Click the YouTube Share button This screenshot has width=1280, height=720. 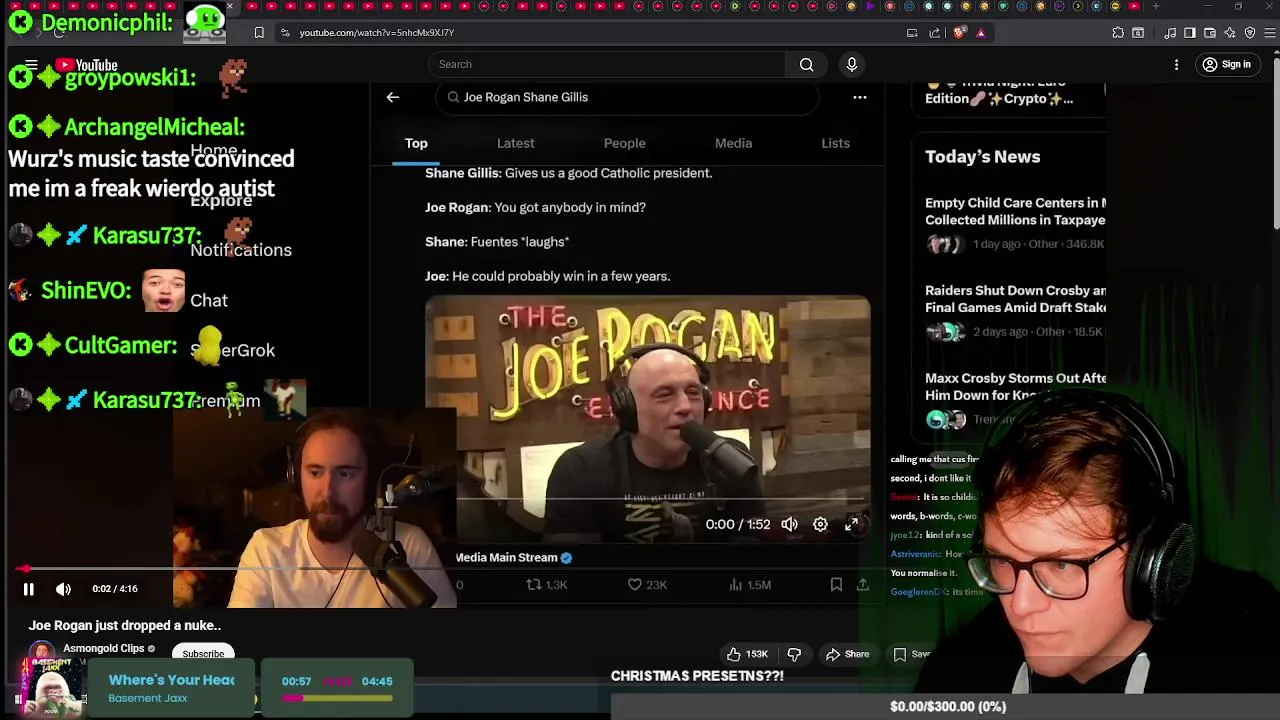[847, 654]
